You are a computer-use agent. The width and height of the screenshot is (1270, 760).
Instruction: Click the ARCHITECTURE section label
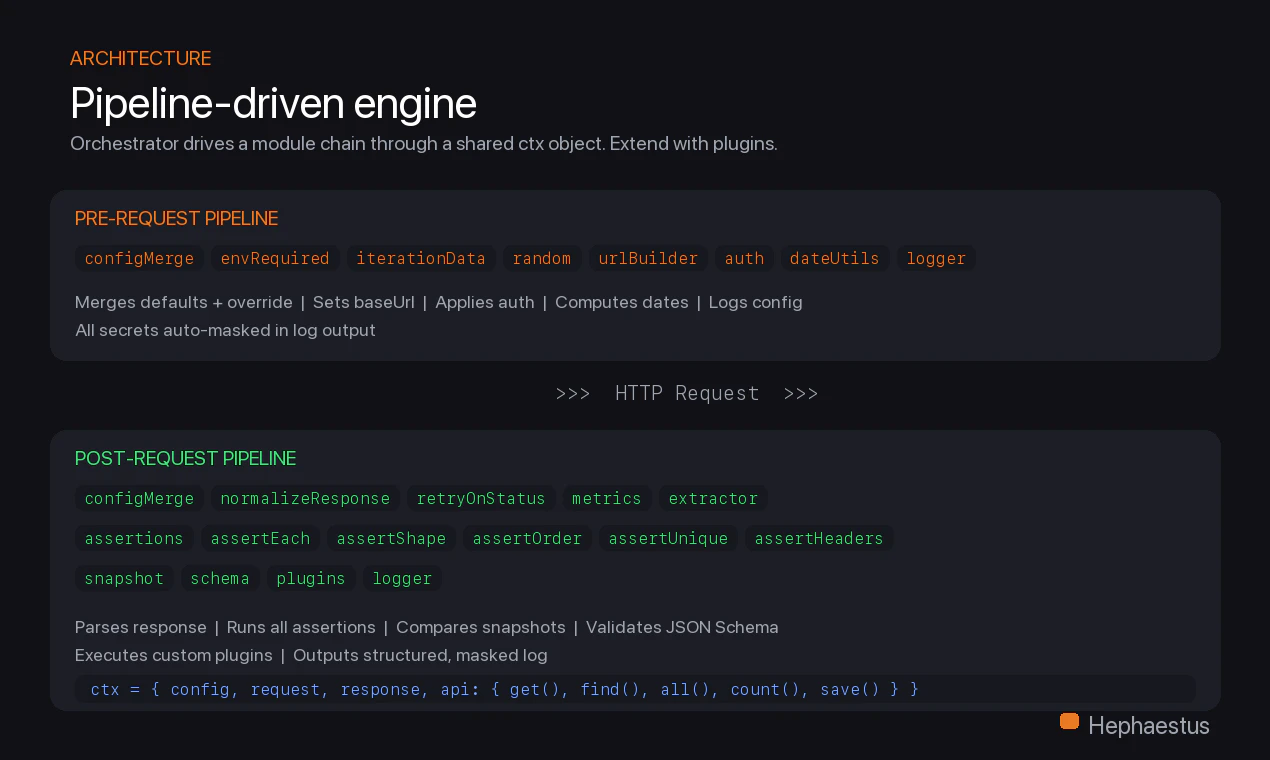(x=141, y=58)
